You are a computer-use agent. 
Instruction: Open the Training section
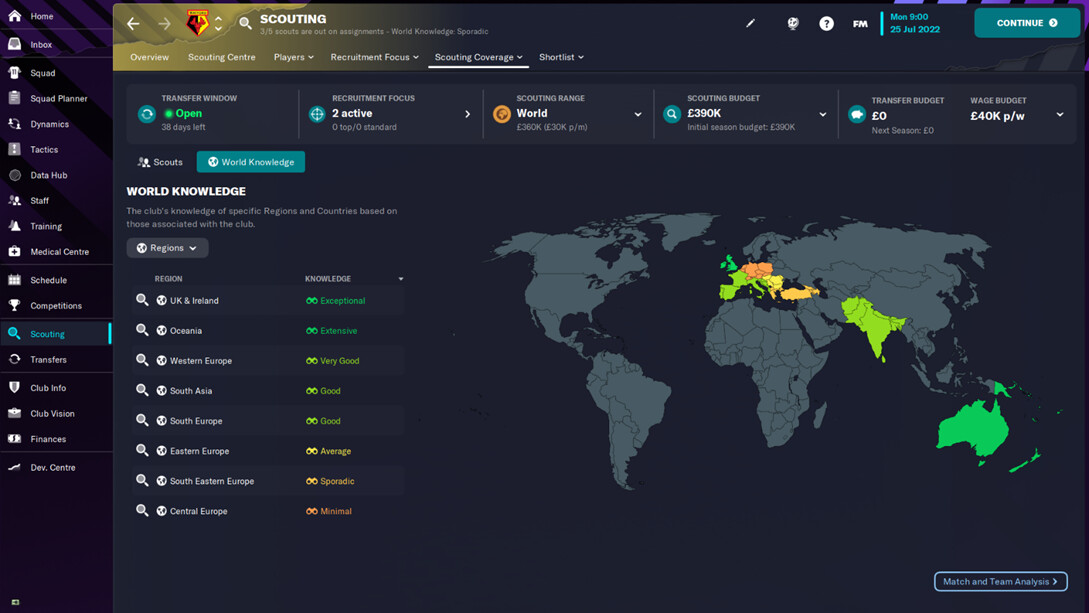[x=45, y=226]
